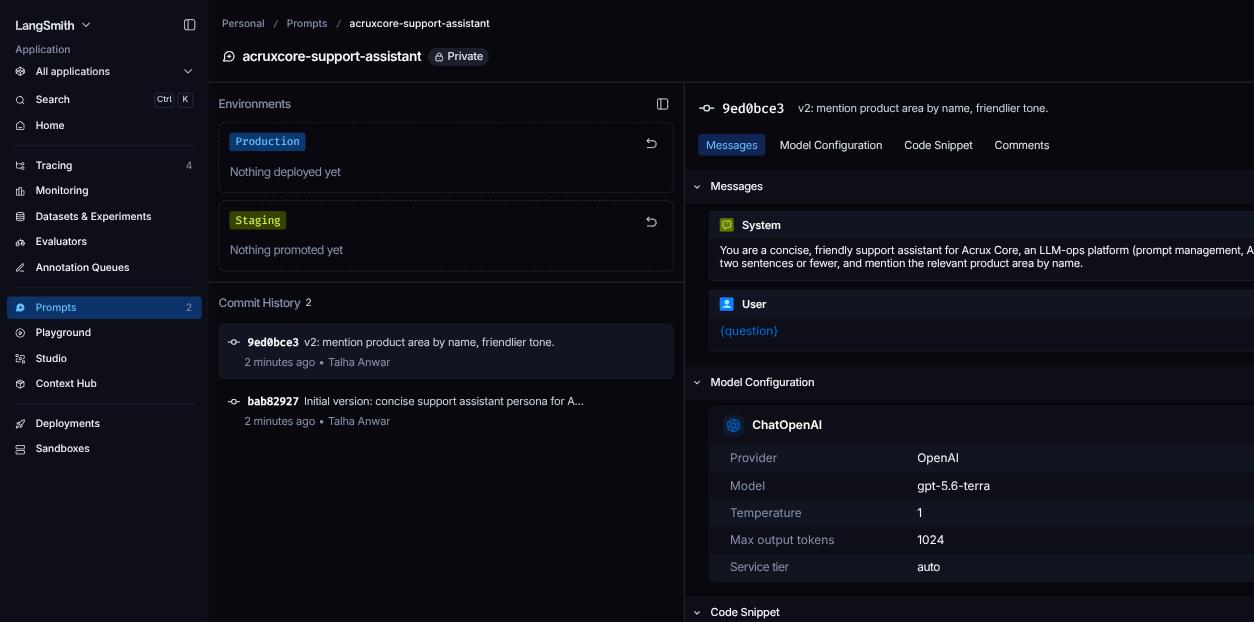Click the Context Hub cube icon

(20, 384)
